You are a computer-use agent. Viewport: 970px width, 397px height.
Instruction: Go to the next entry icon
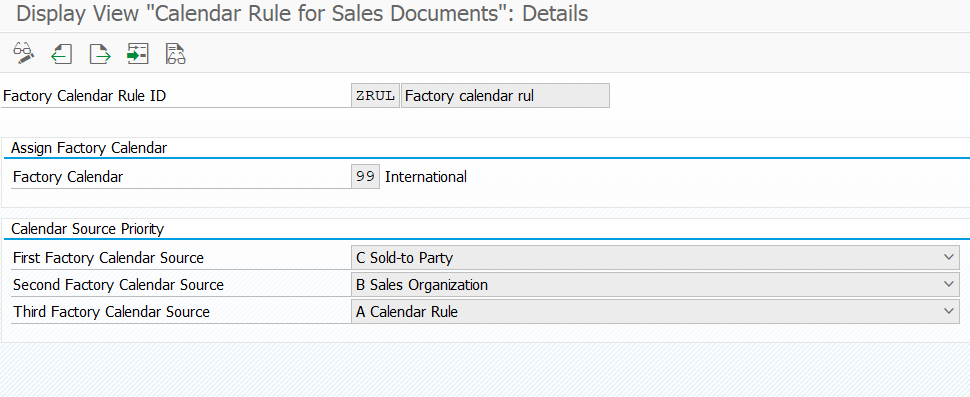[100, 54]
